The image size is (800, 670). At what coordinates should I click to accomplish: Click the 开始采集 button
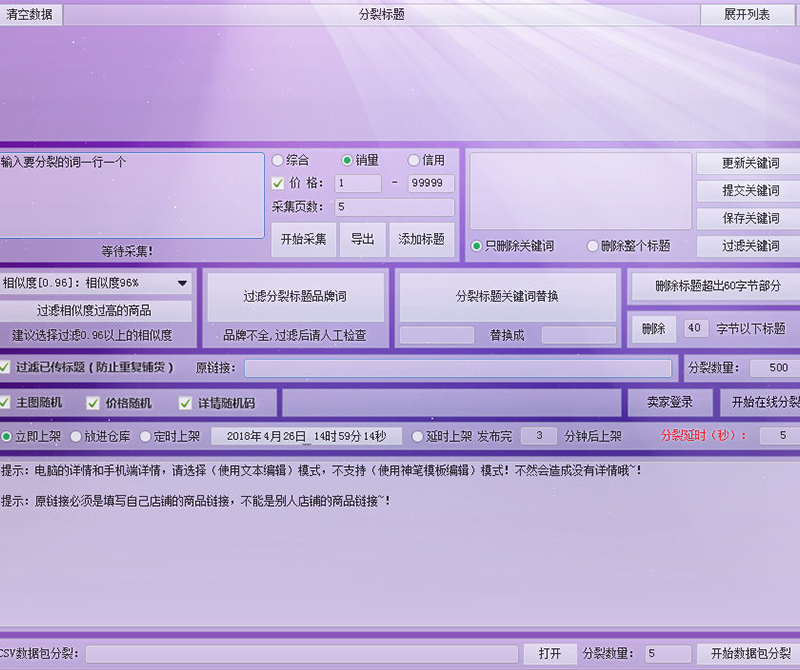[303, 239]
